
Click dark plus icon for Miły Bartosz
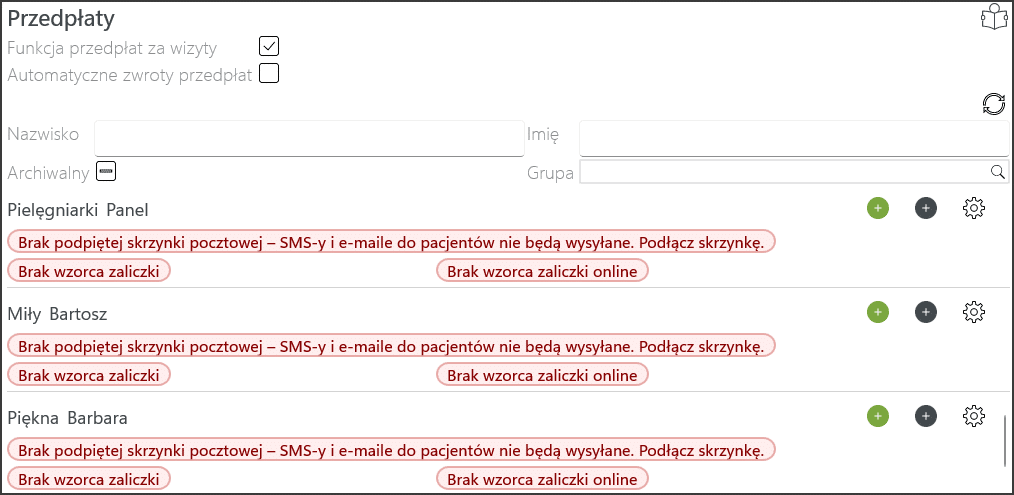(x=926, y=312)
